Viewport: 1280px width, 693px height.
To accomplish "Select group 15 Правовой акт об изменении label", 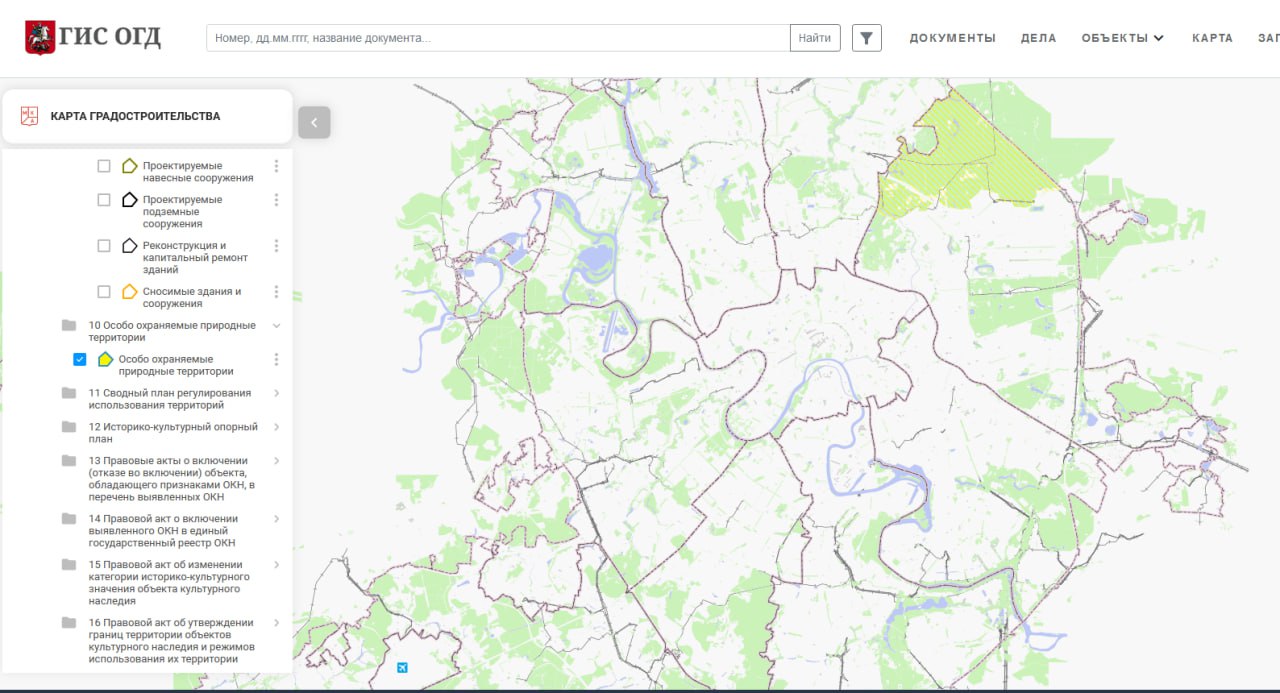I will tap(169, 583).
